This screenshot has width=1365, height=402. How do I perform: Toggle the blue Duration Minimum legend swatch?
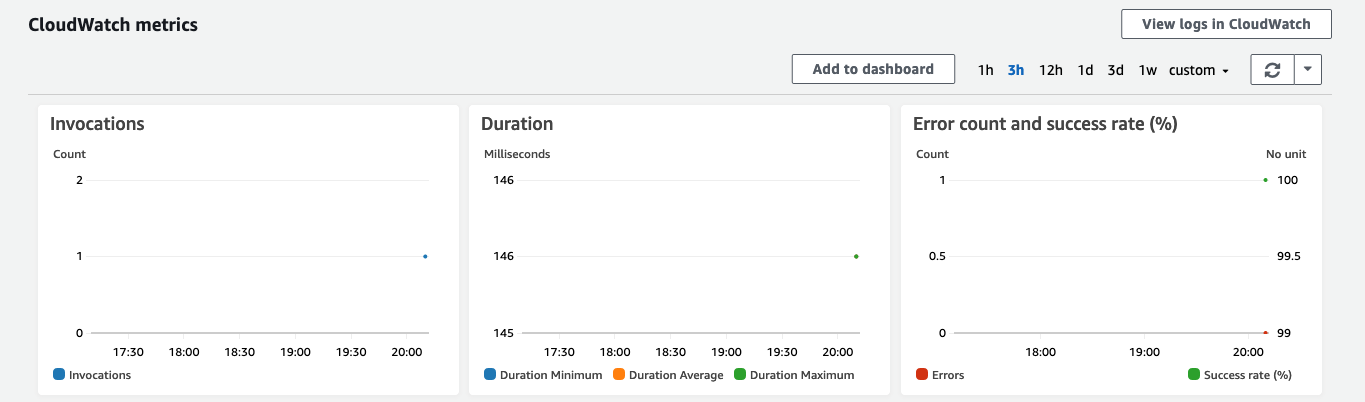coord(490,375)
